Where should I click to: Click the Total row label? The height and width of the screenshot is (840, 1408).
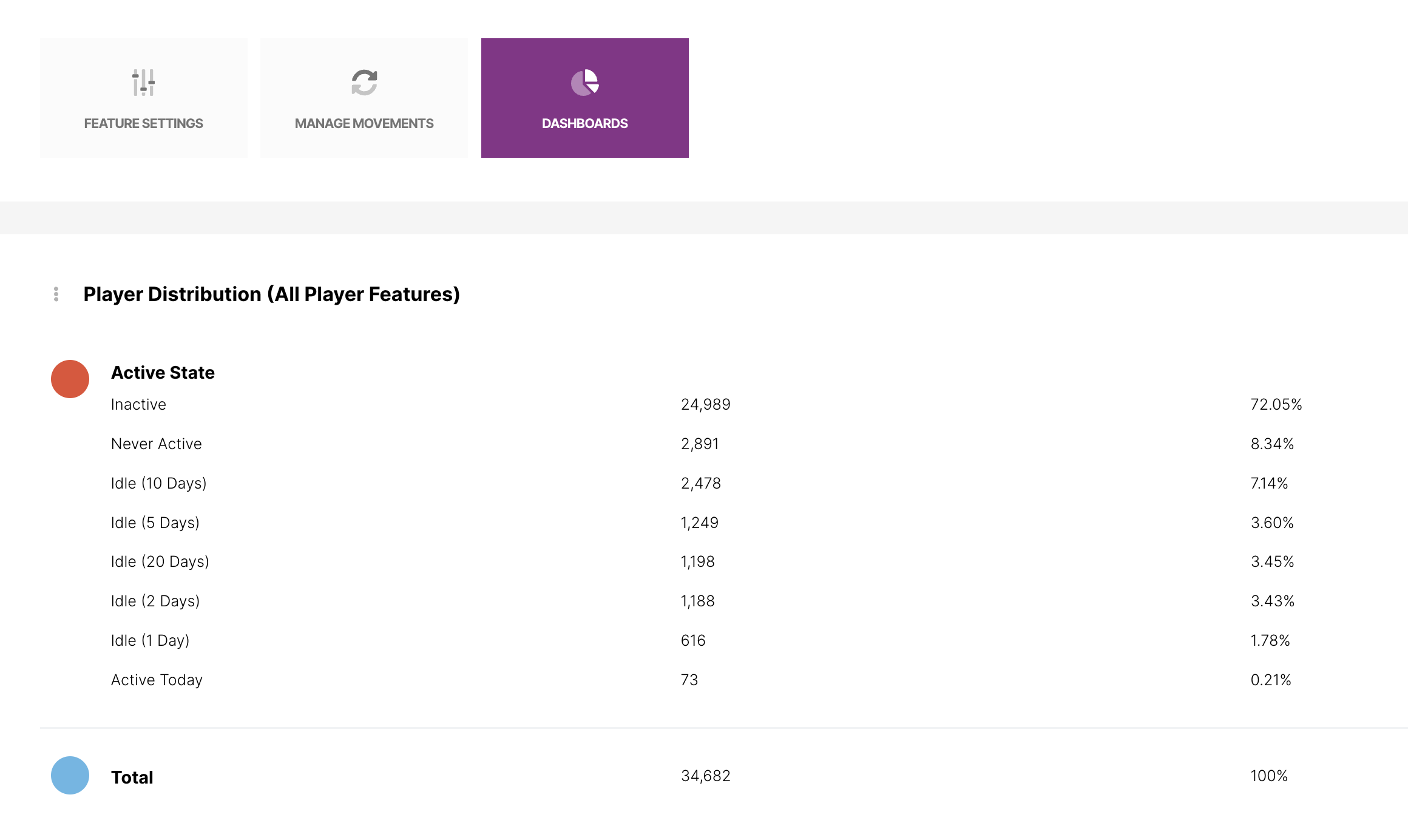132,777
